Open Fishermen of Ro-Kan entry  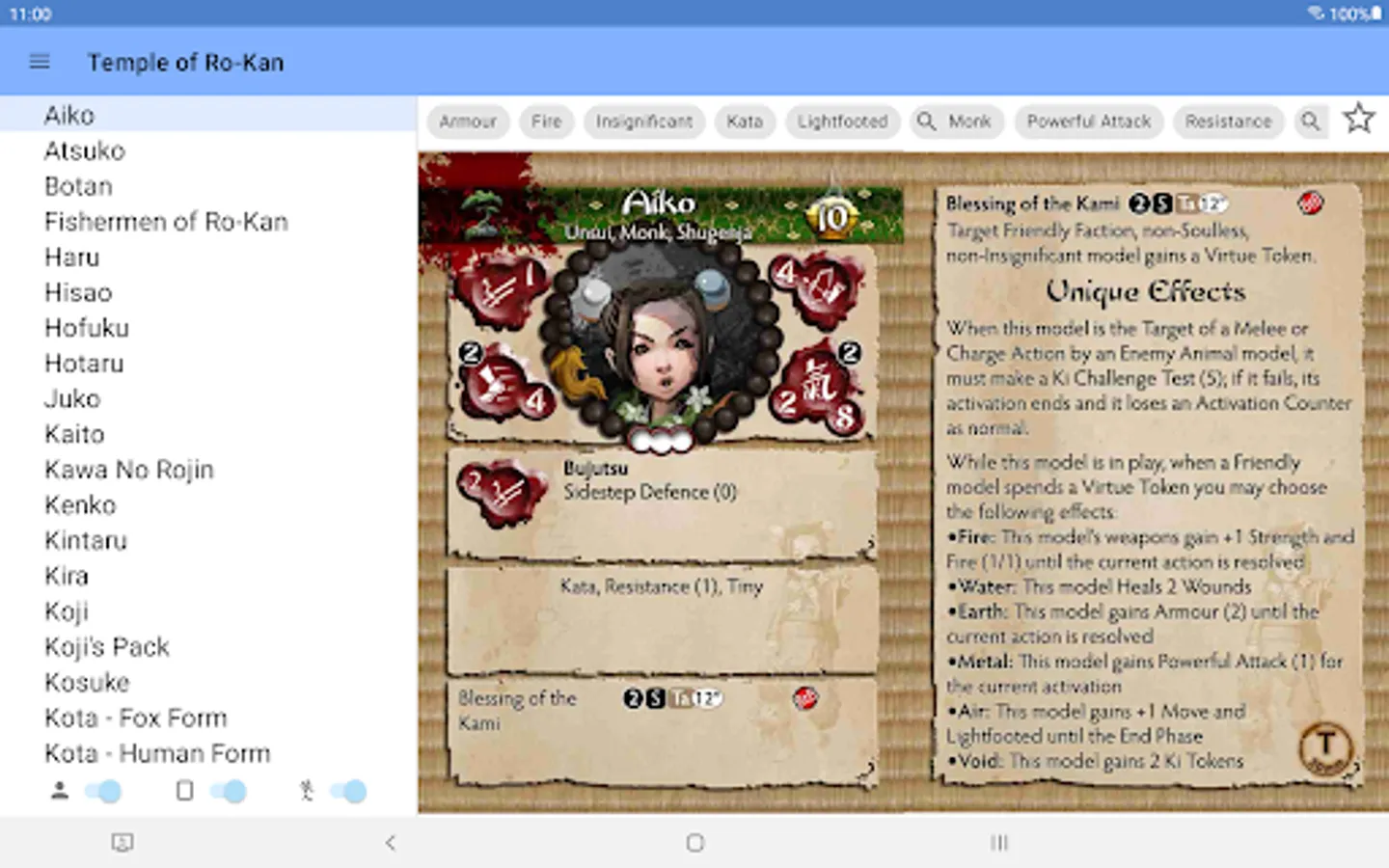click(x=208, y=222)
